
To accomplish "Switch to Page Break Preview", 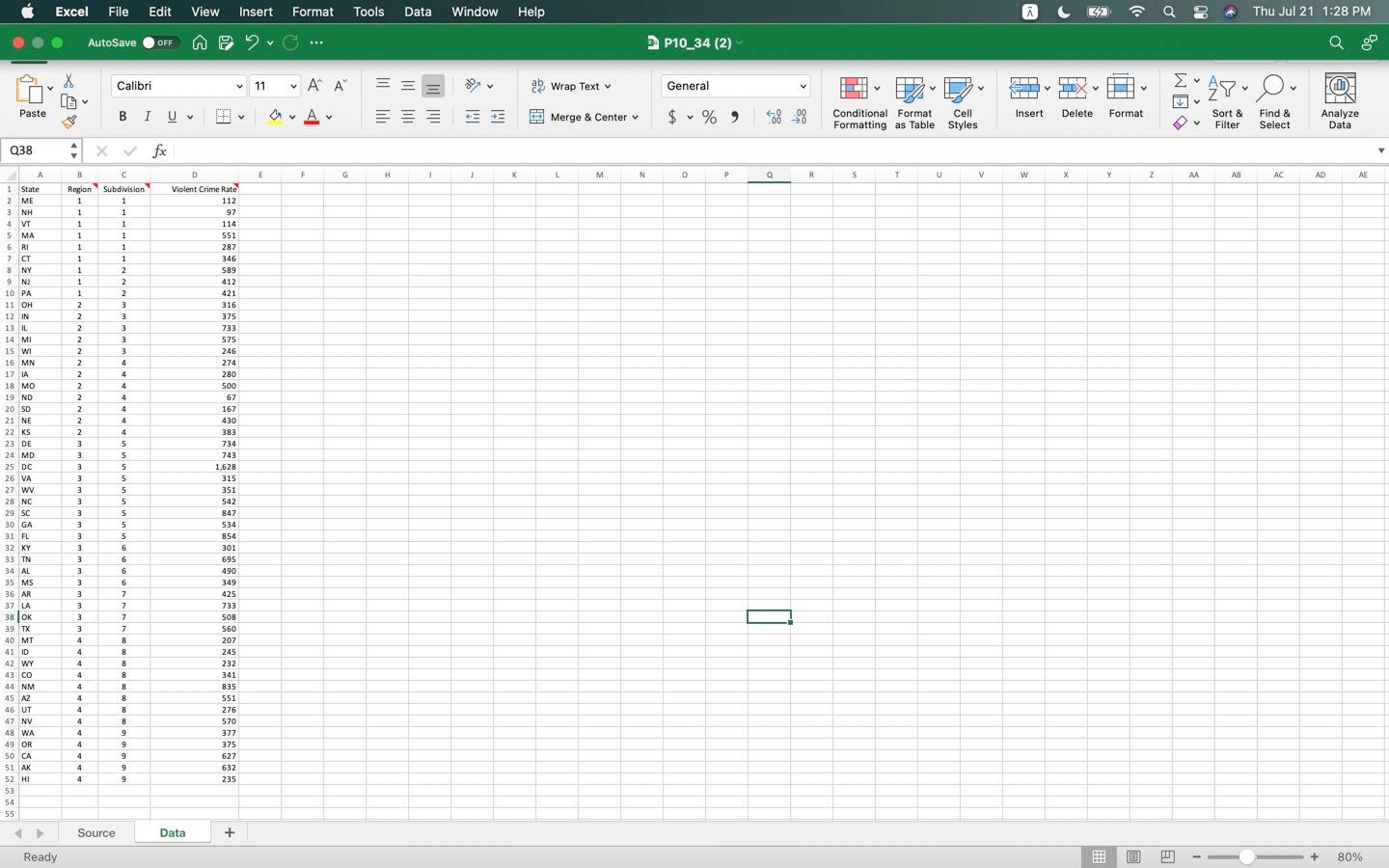I will click(x=1167, y=856).
